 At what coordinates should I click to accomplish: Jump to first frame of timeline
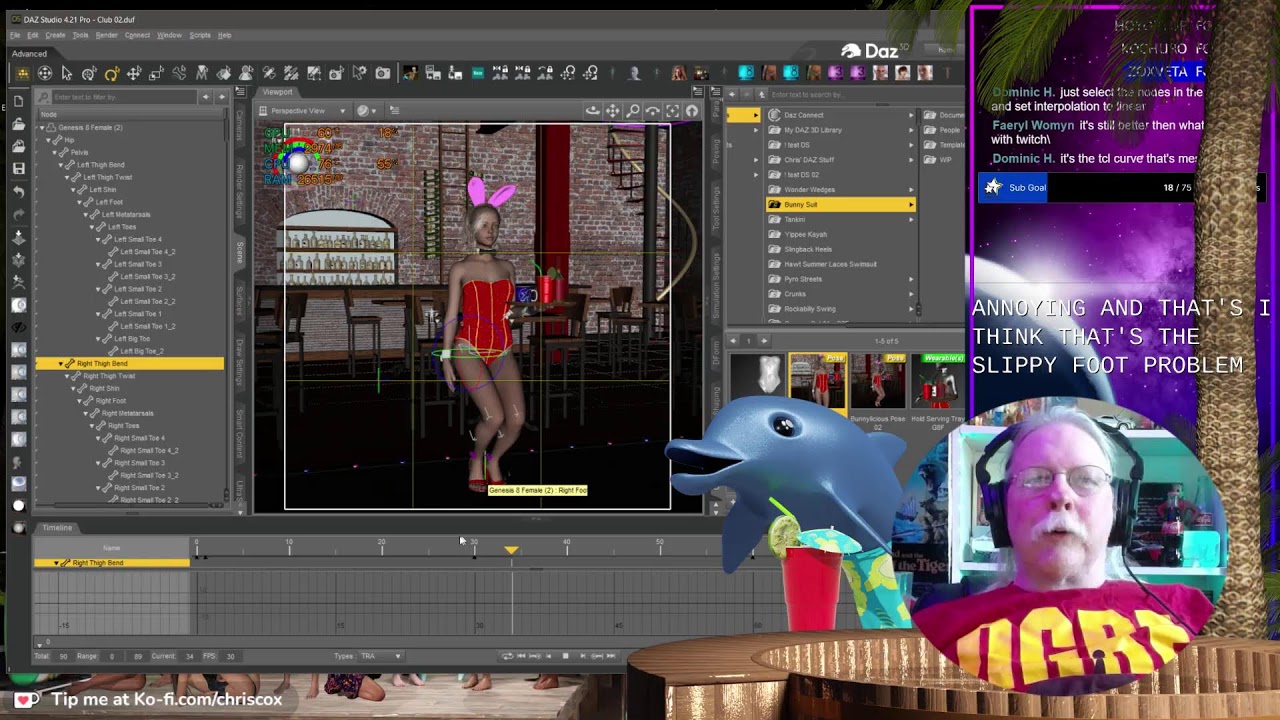coord(520,656)
